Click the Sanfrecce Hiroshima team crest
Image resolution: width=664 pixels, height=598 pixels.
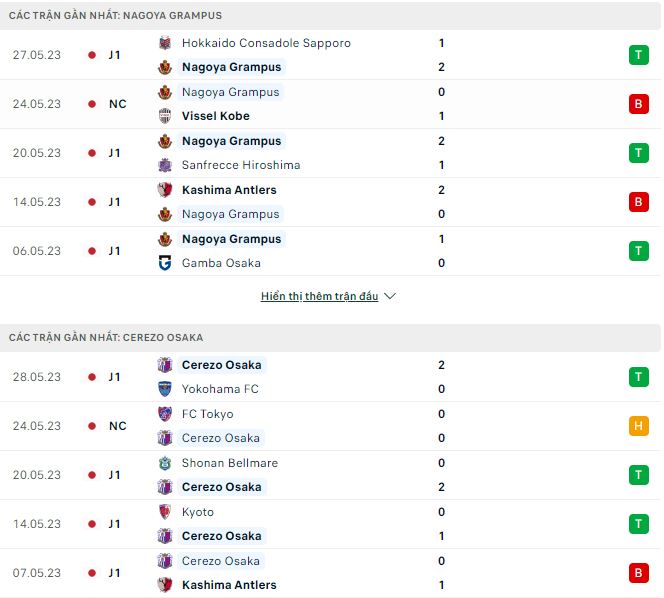[x=165, y=165]
